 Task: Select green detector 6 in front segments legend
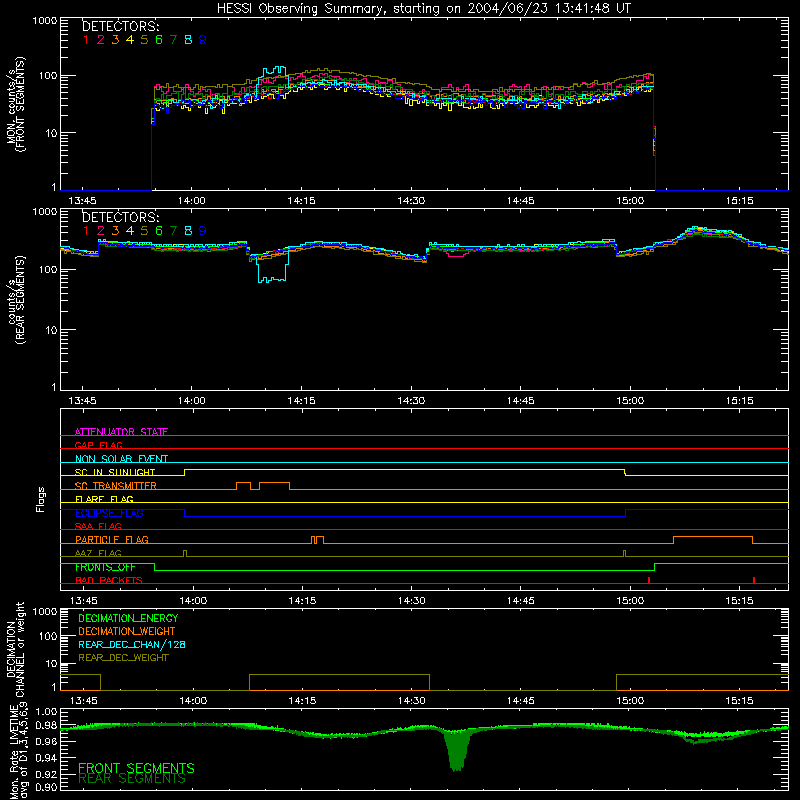click(x=159, y=40)
